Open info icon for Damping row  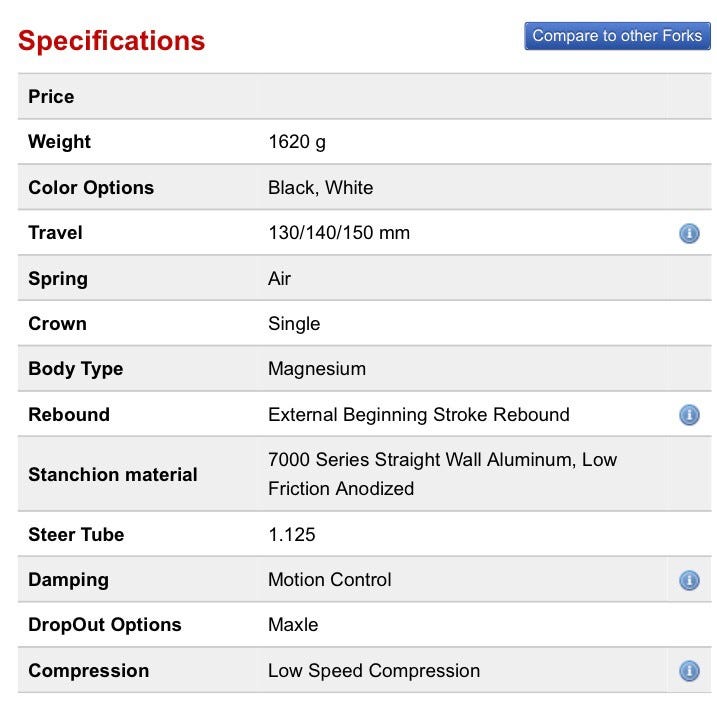(689, 580)
